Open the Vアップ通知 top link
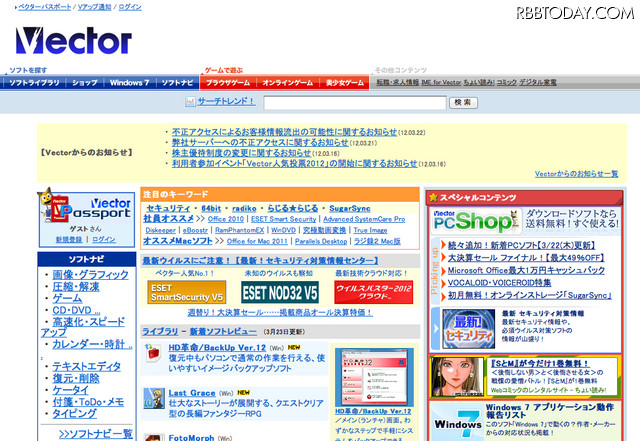This screenshot has height=441, width=640. [94, 7]
